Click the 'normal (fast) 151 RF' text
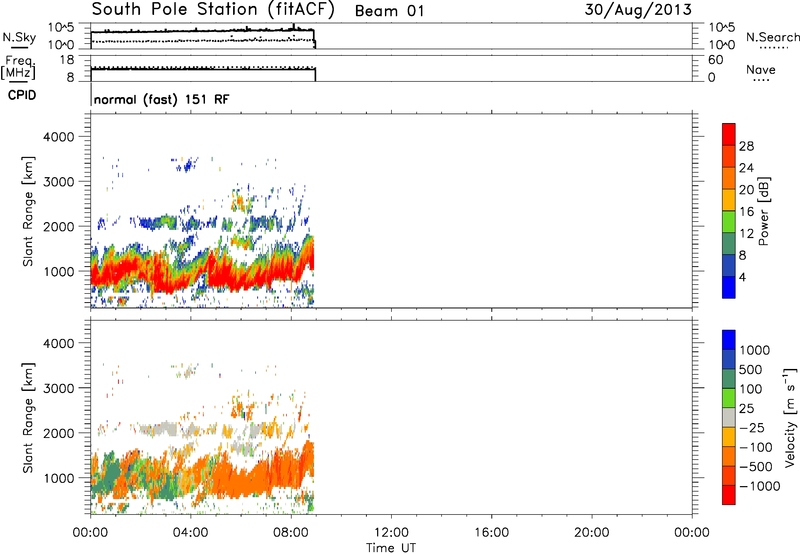Image resolution: width=800 pixels, height=554 pixels. tap(162, 99)
